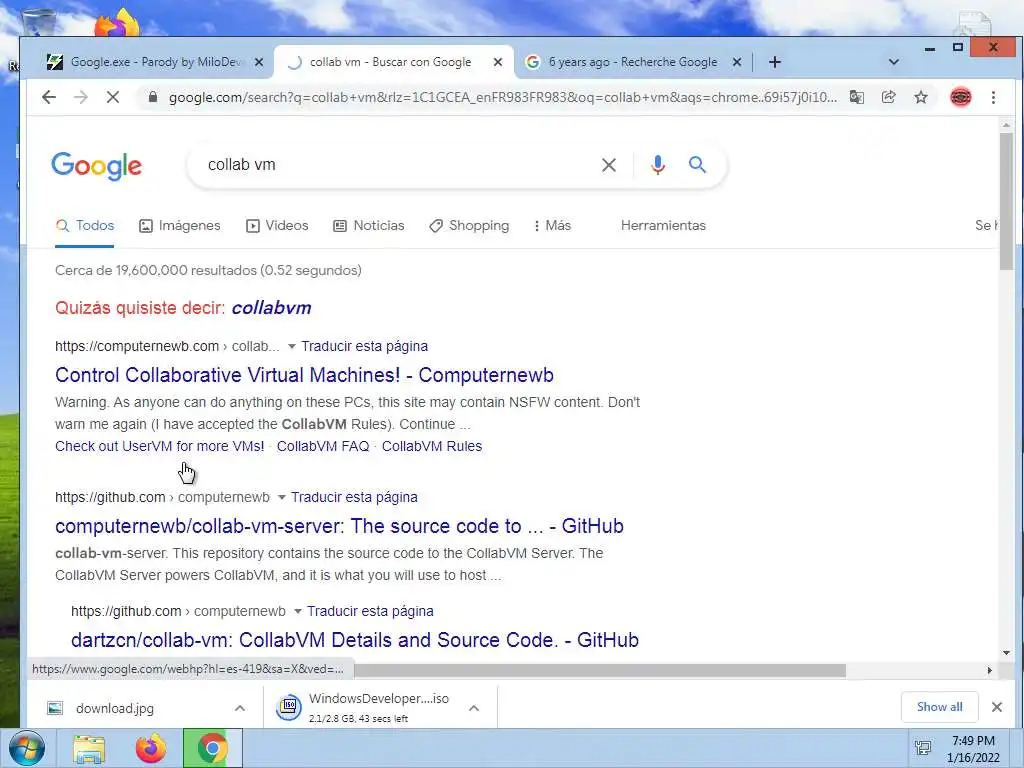Open Chrome three-dot menu
Image resolution: width=1024 pixels, height=768 pixels.
(x=993, y=97)
